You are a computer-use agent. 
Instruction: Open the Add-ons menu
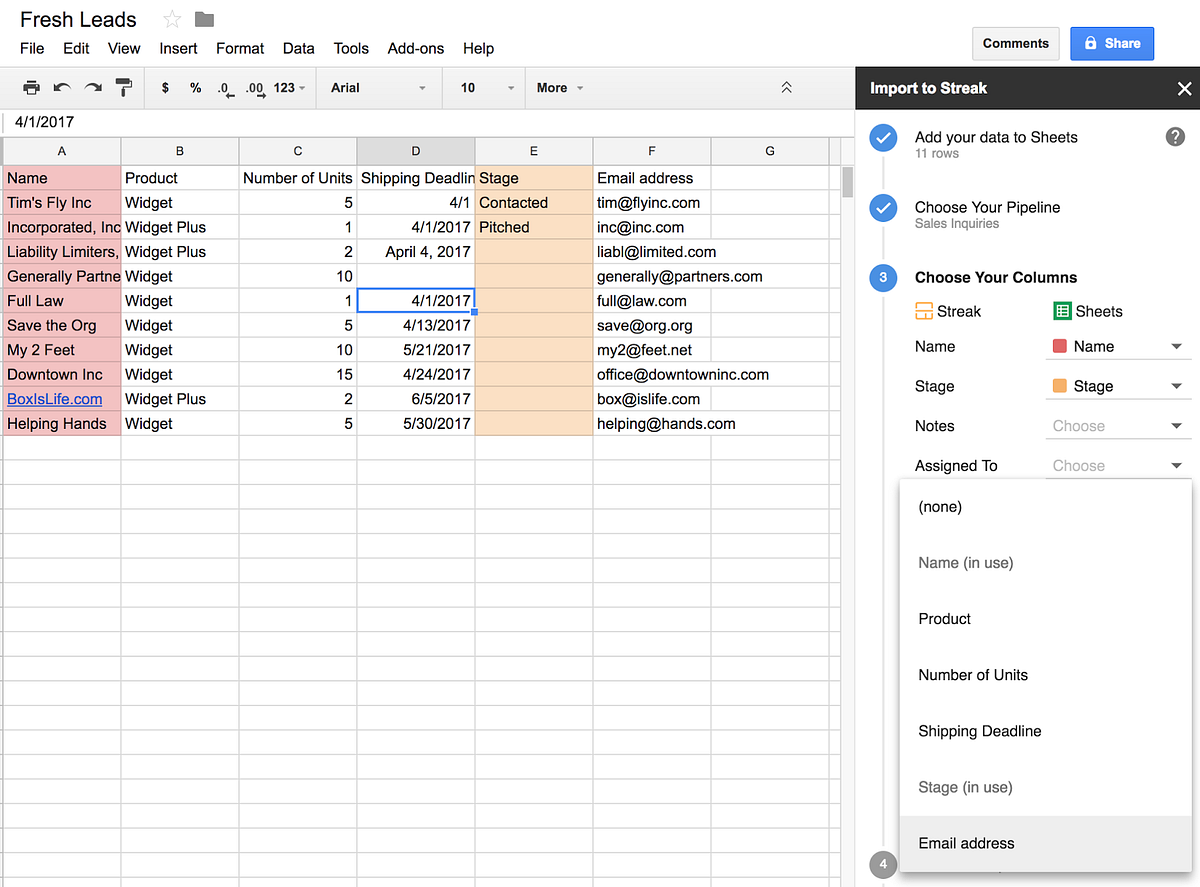pos(416,48)
